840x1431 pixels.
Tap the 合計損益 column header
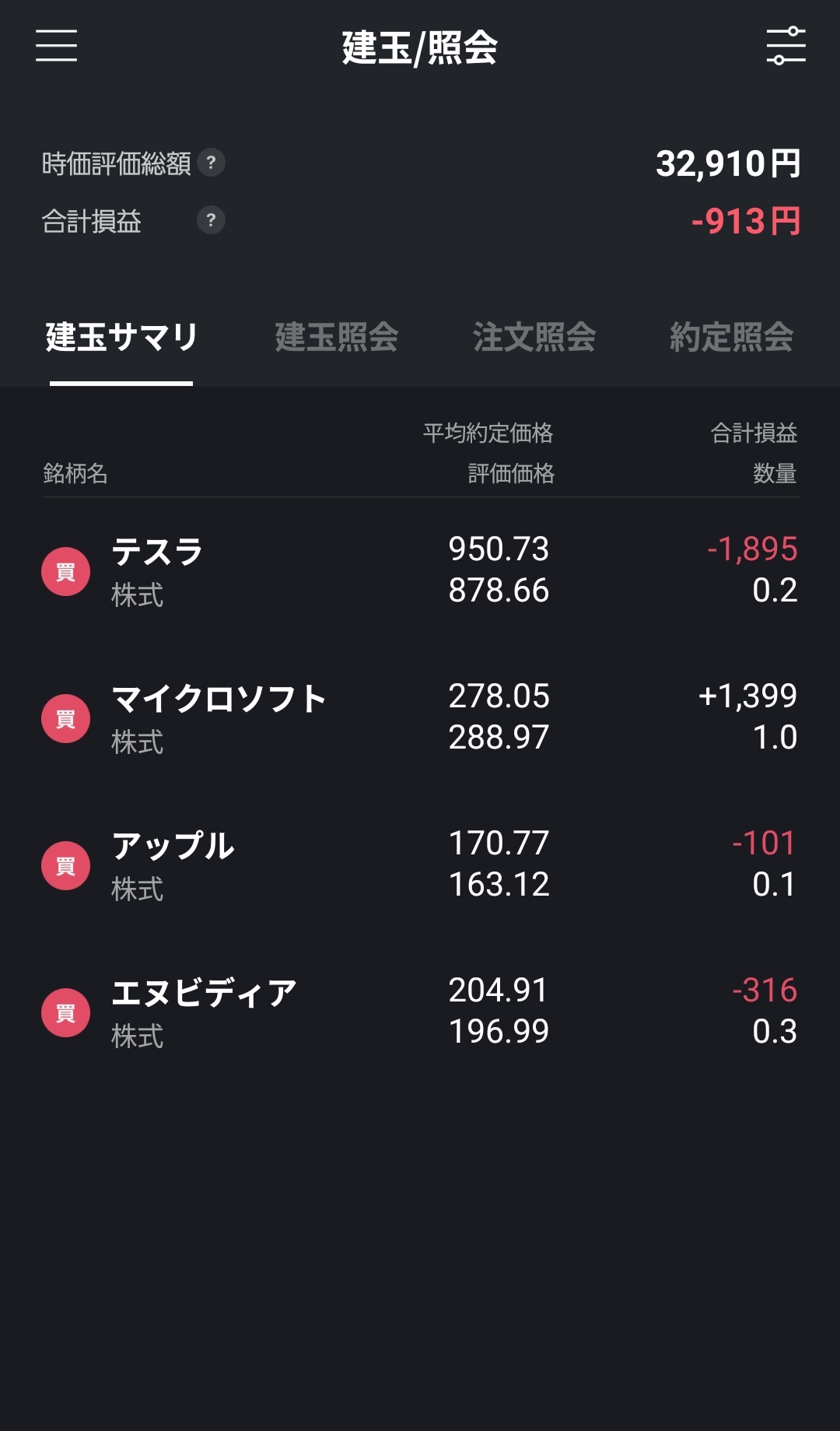coord(754,433)
